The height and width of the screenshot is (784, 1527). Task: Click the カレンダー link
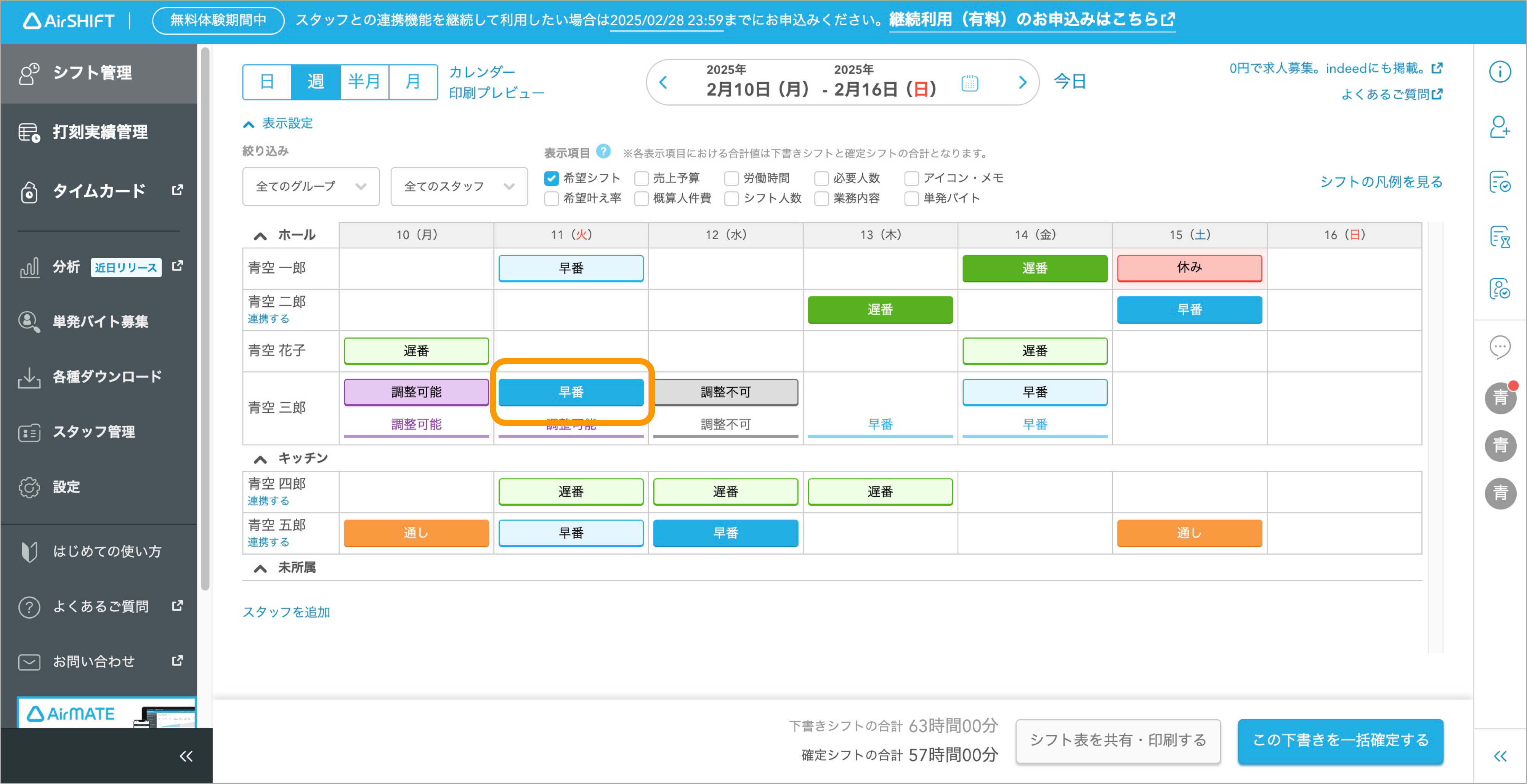click(x=482, y=72)
